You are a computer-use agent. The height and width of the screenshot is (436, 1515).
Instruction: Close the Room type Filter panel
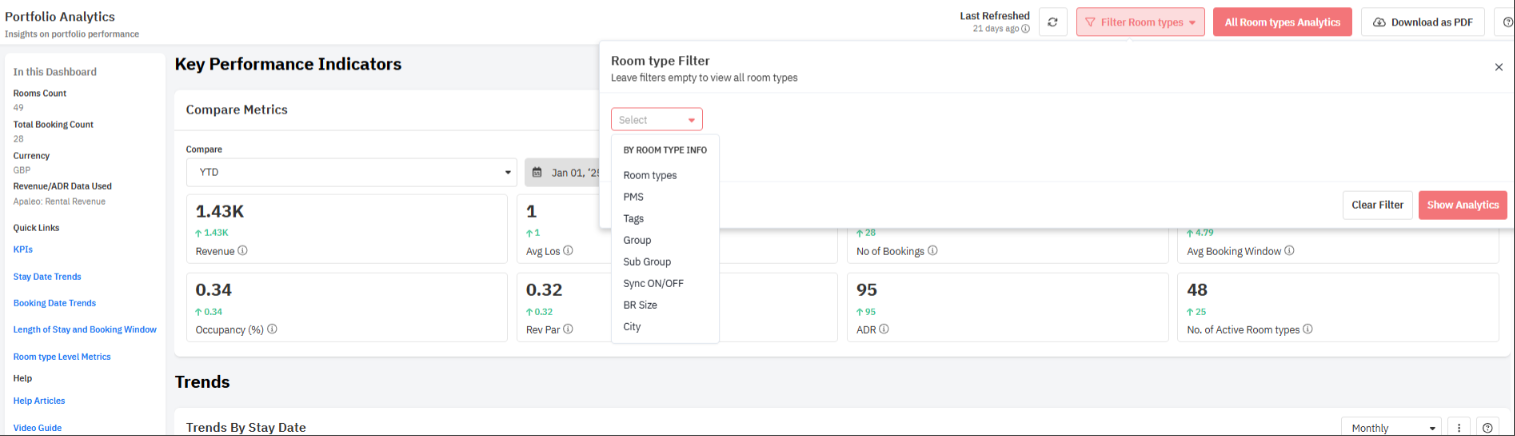click(x=1498, y=67)
